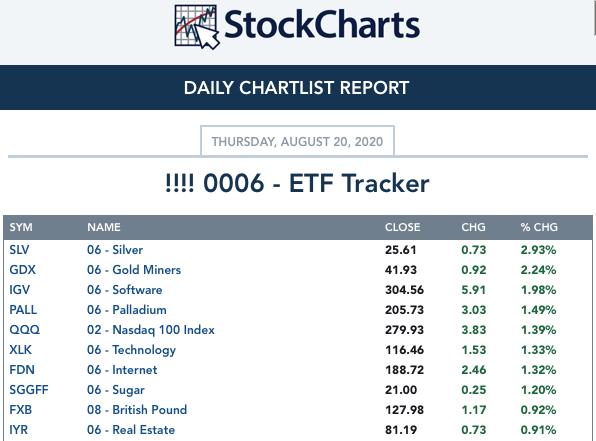Open the PALL symbol link
596x441 pixels.
[23, 310]
